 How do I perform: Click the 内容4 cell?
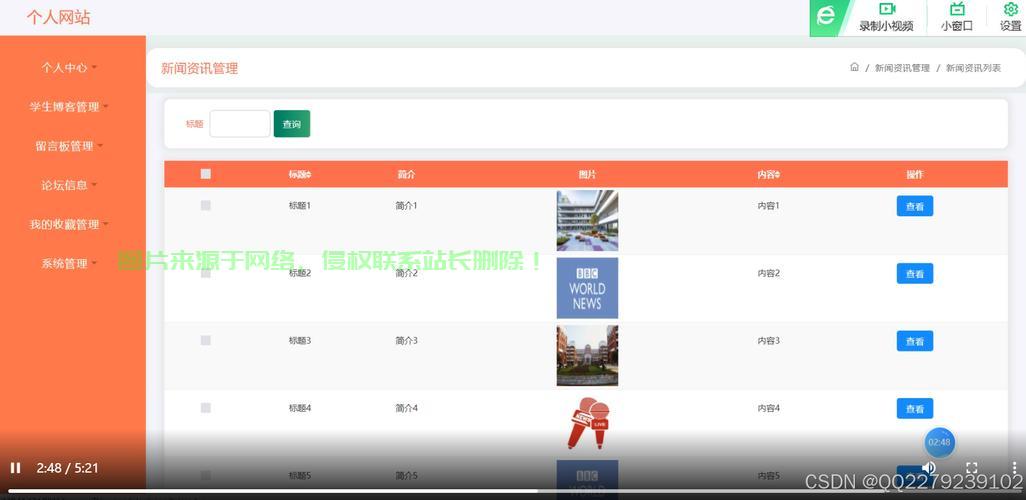tap(769, 408)
